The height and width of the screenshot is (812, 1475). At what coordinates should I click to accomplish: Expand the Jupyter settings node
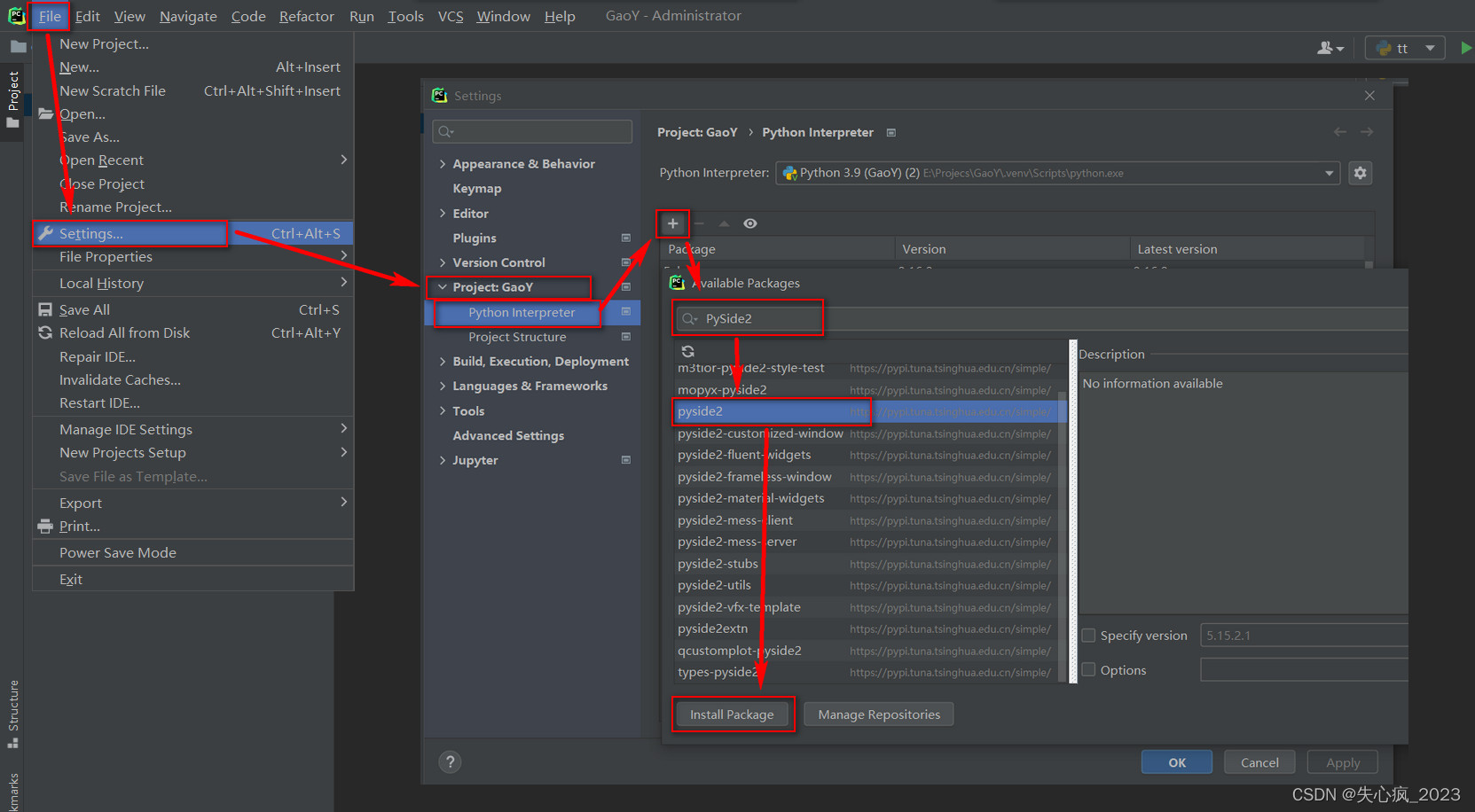(443, 460)
